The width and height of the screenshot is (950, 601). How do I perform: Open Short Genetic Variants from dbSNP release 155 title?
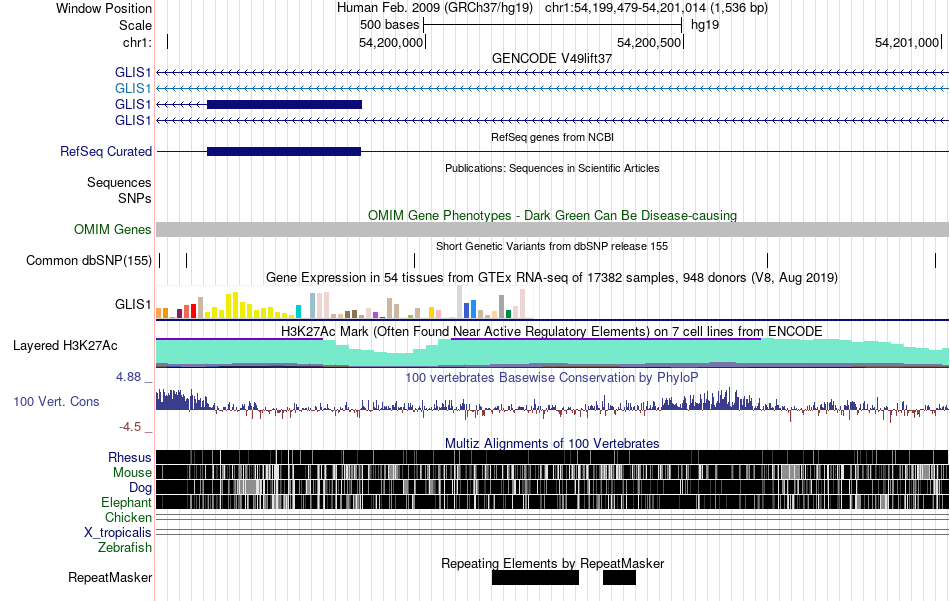(x=552, y=246)
